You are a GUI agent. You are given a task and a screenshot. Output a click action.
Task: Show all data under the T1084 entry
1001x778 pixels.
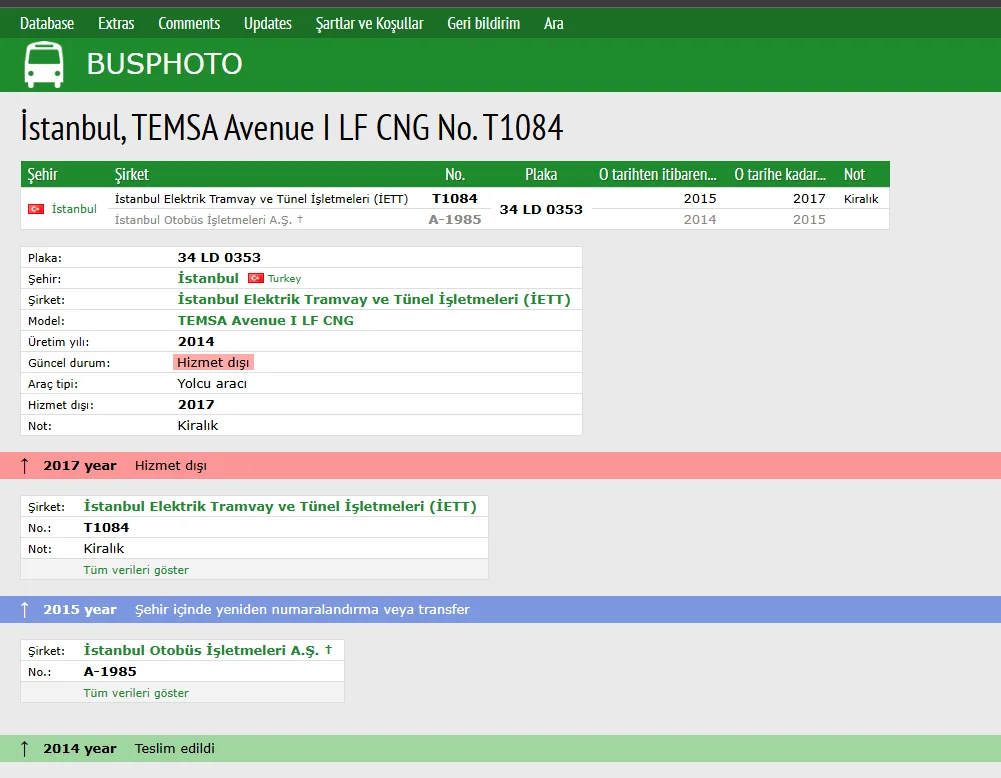click(x=136, y=570)
